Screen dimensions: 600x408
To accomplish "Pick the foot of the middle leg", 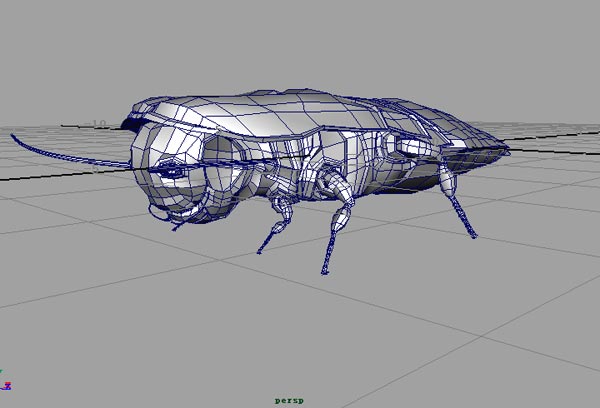I will click(325, 270).
